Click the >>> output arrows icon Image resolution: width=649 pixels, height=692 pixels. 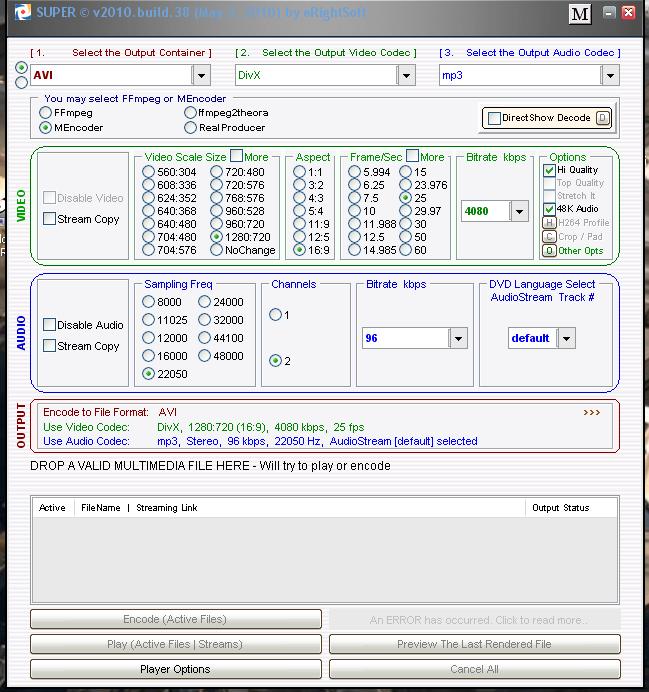(x=592, y=412)
